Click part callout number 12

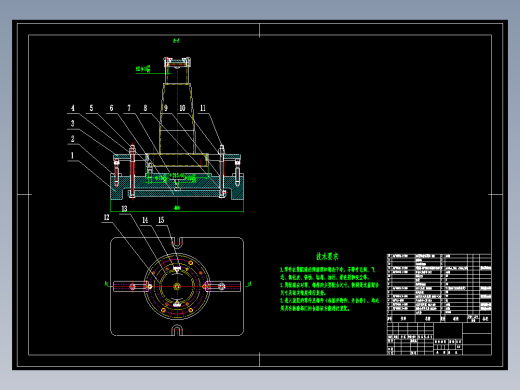pos(106,217)
